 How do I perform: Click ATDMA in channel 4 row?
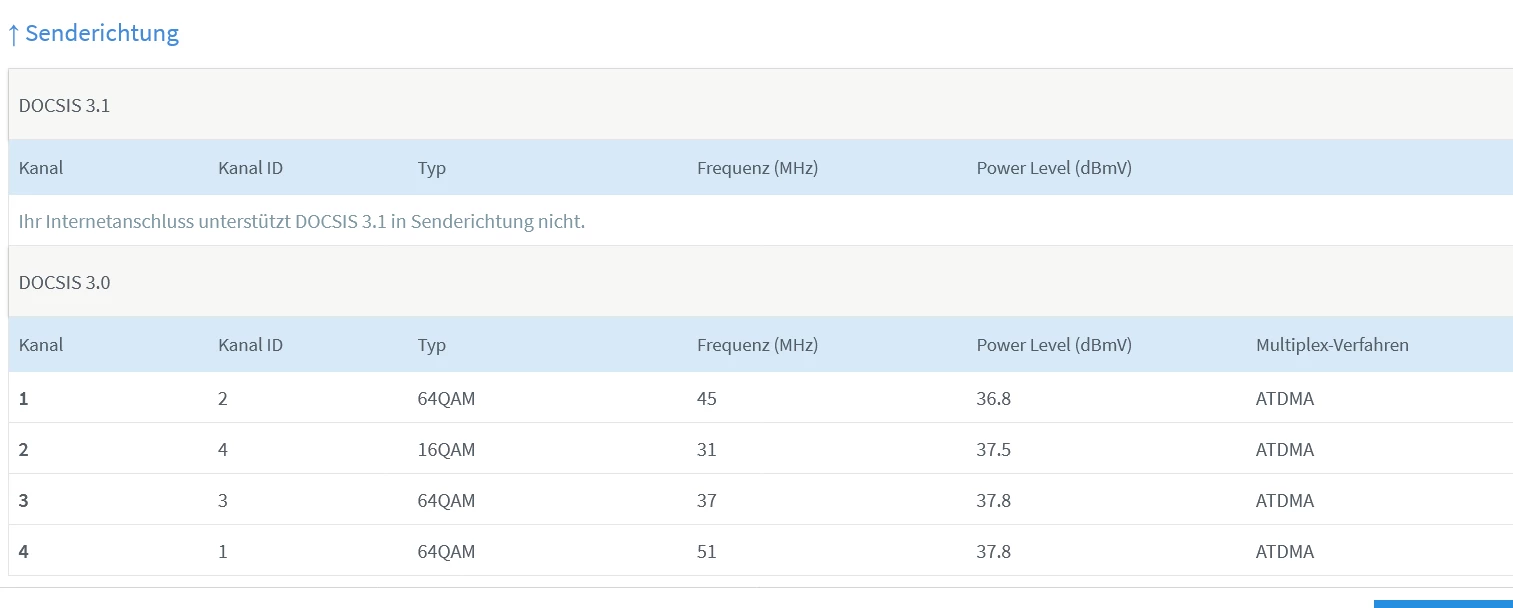(x=1285, y=552)
